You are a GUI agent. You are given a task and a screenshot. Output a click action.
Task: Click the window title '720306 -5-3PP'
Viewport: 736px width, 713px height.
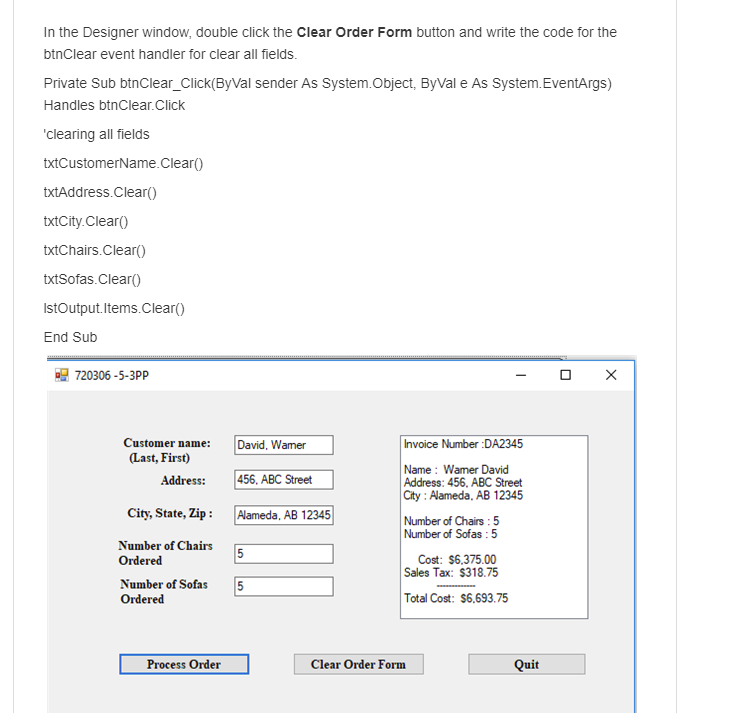click(x=112, y=376)
